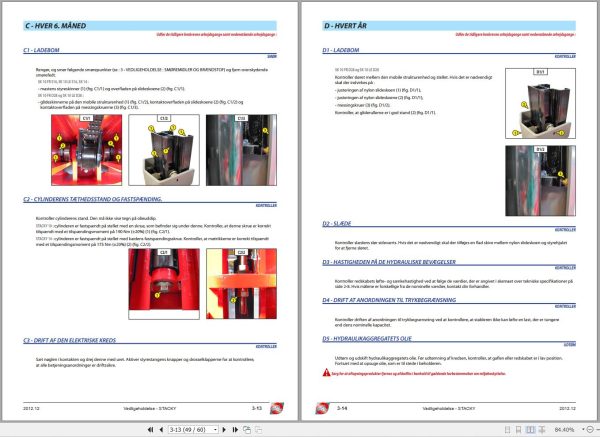Click page number 3-13 in left footer
600x437 pixels.
tap(257, 408)
